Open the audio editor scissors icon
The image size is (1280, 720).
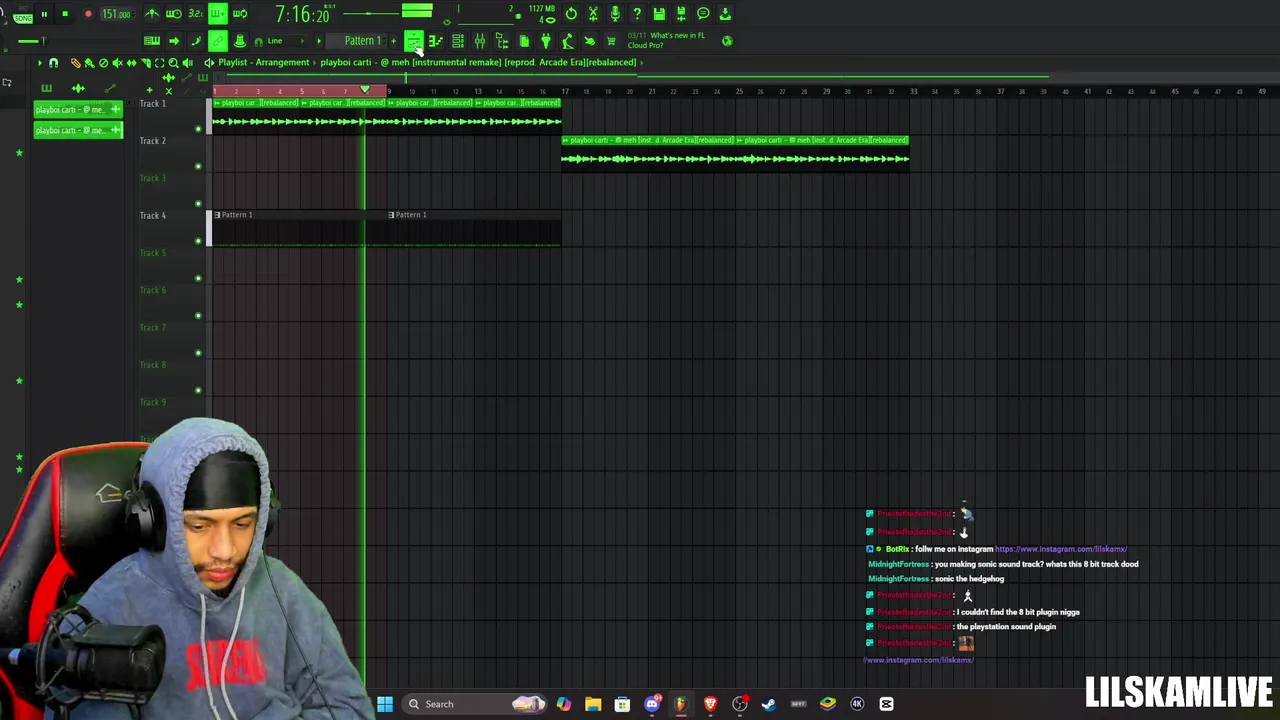tap(593, 14)
